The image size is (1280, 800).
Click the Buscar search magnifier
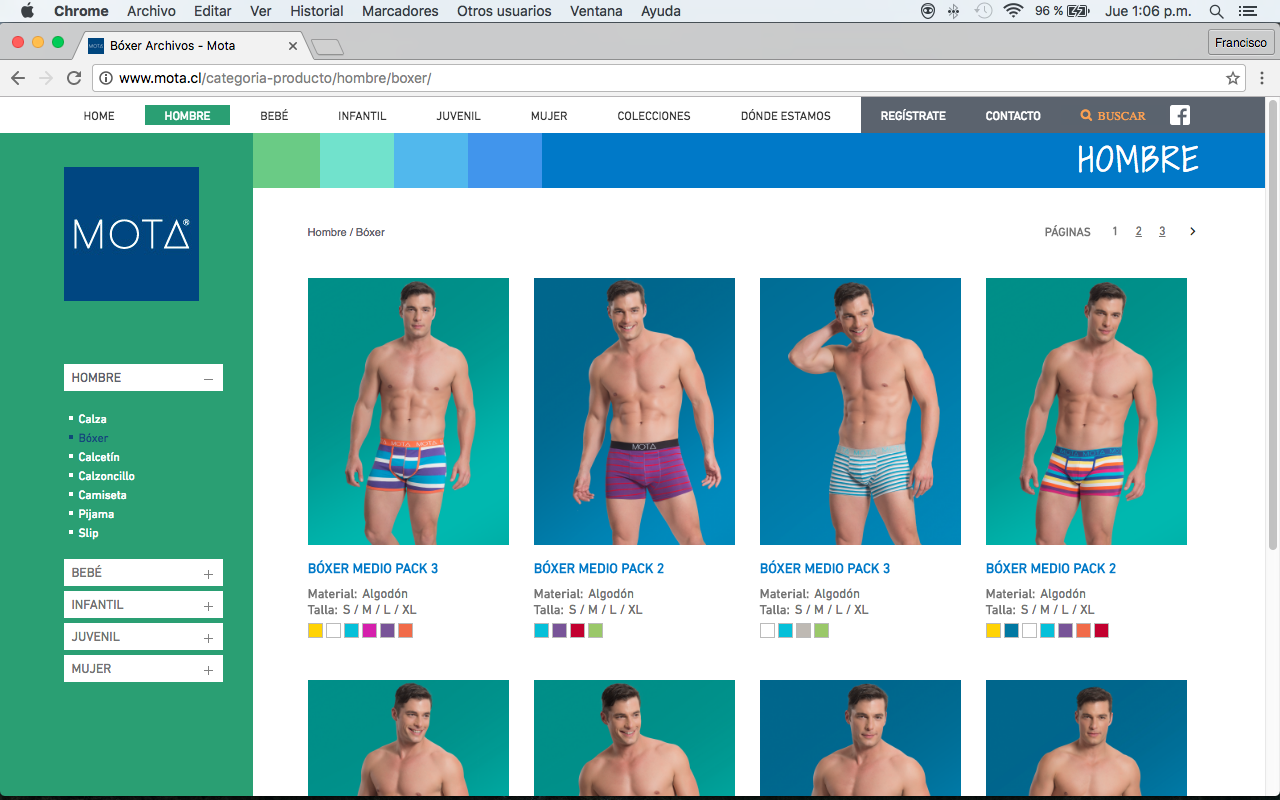pos(1086,116)
